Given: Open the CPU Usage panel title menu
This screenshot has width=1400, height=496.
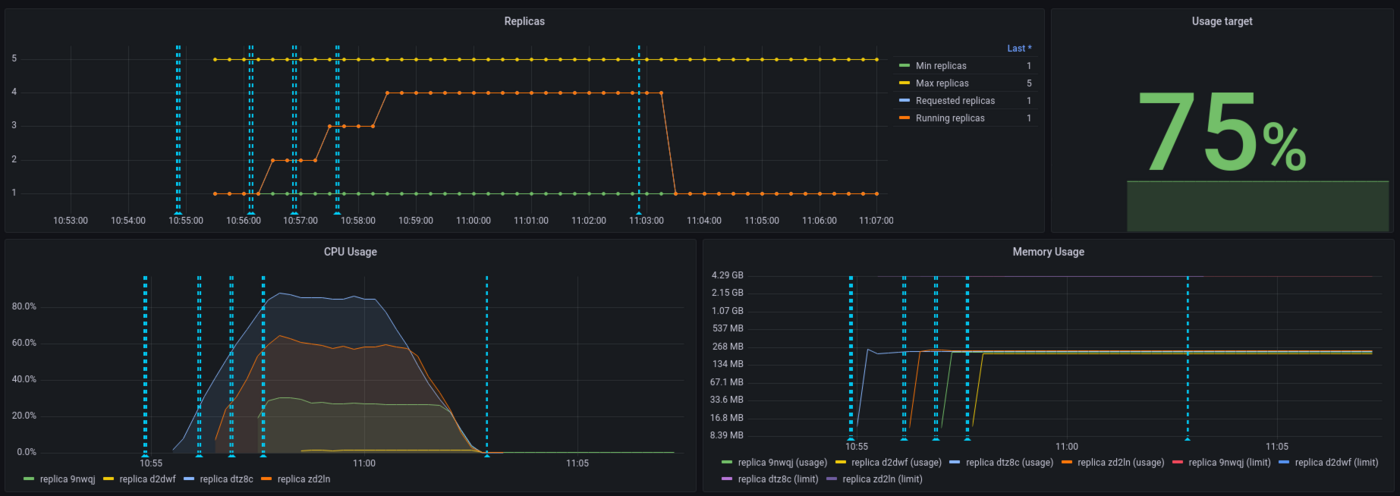Looking at the screenshot, I should click(x=350, y=252).
